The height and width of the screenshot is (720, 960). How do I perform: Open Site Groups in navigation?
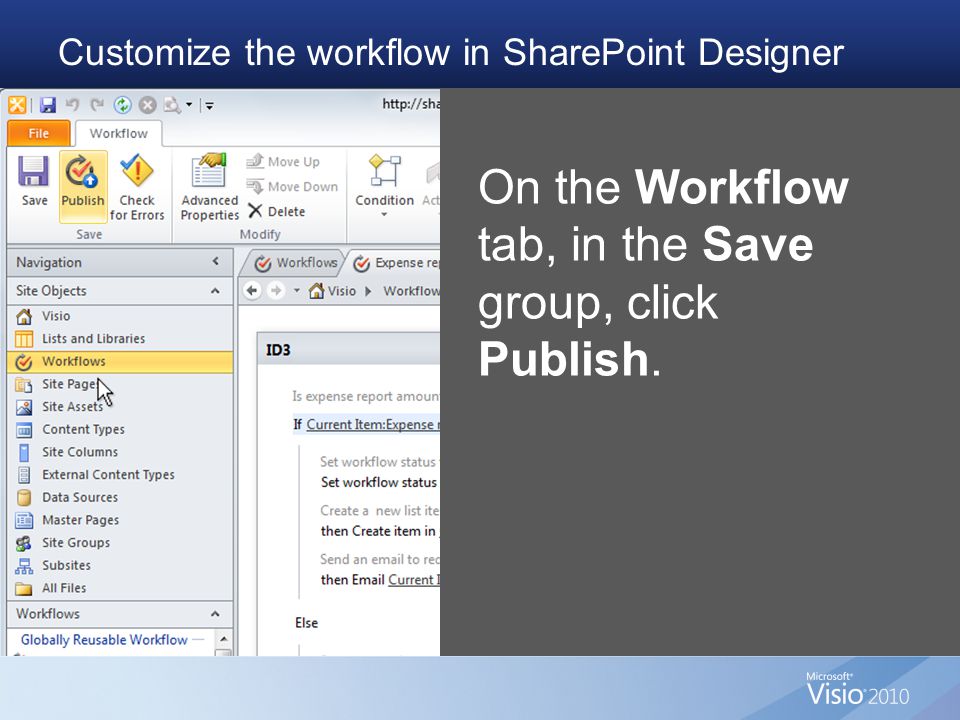pos(120,542)
